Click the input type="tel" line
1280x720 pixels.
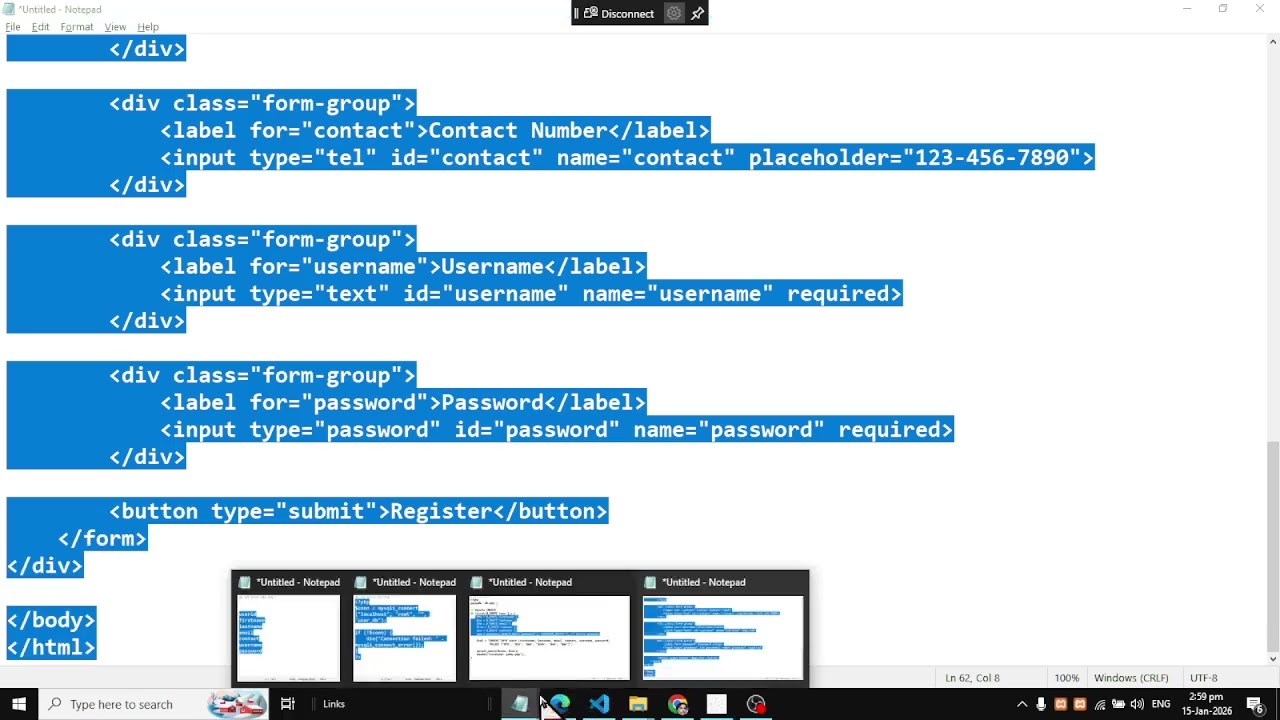[627, 158]
